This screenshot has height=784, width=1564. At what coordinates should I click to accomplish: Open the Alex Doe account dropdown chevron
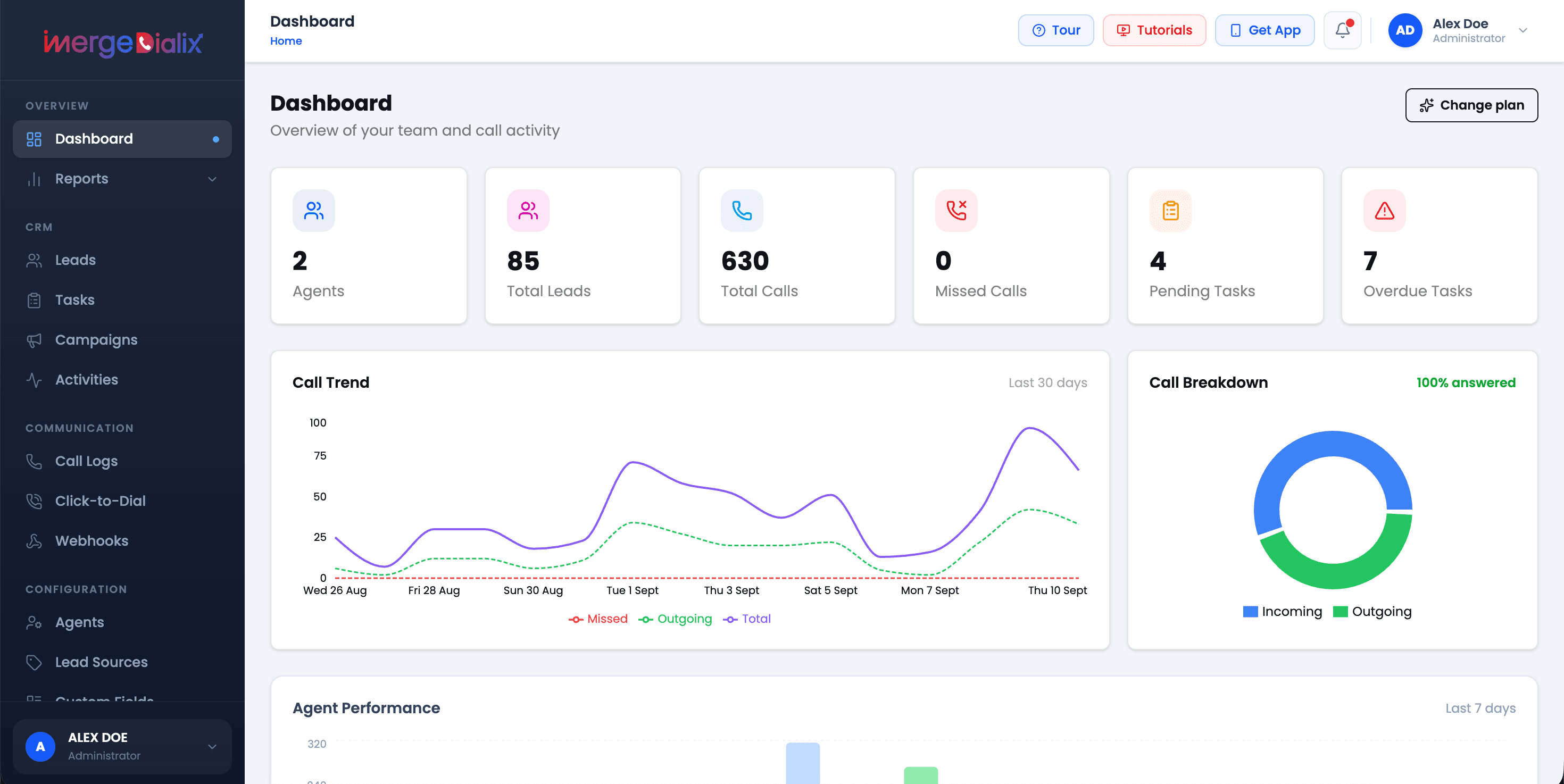pyautogui.click(x=1523, y=30)
